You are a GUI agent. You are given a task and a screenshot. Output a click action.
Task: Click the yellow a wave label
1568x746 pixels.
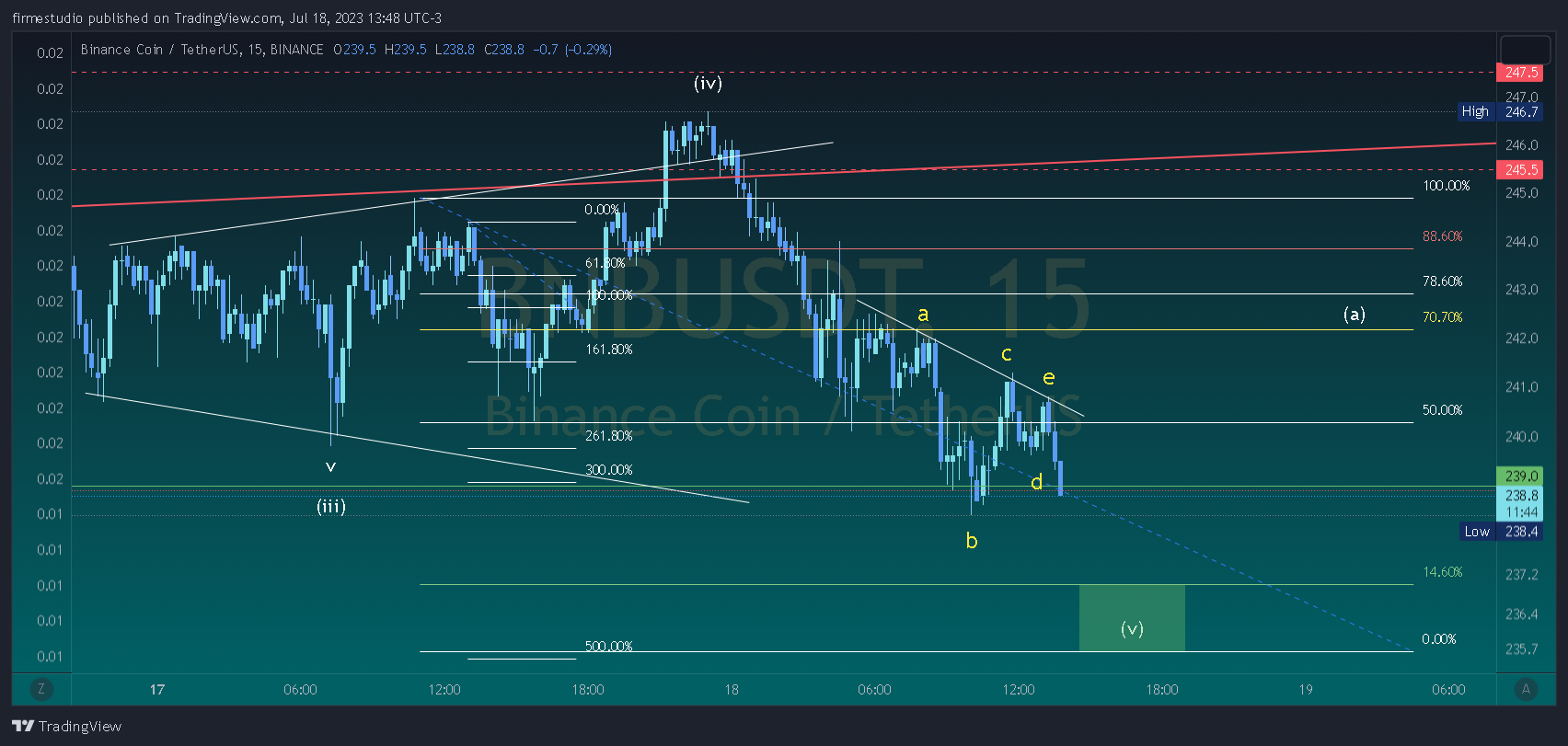tap(923, 315)
